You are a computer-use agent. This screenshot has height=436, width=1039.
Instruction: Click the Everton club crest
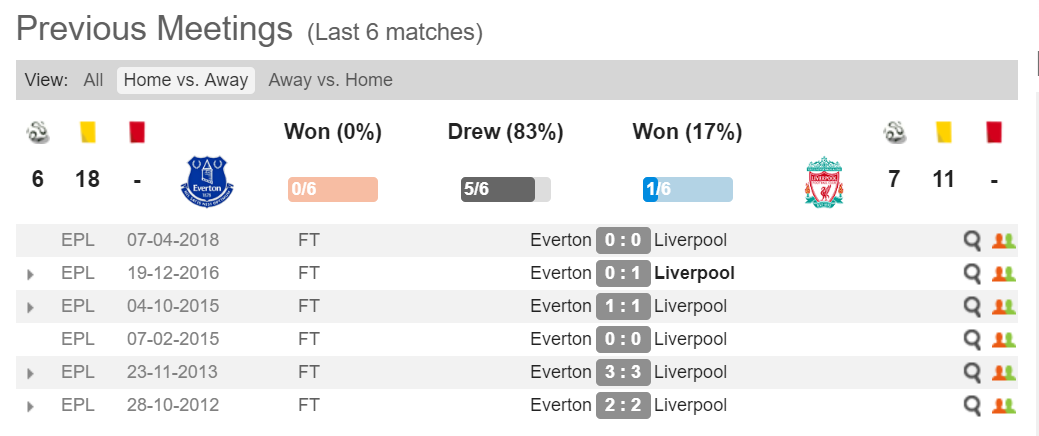tap(207, 182)
